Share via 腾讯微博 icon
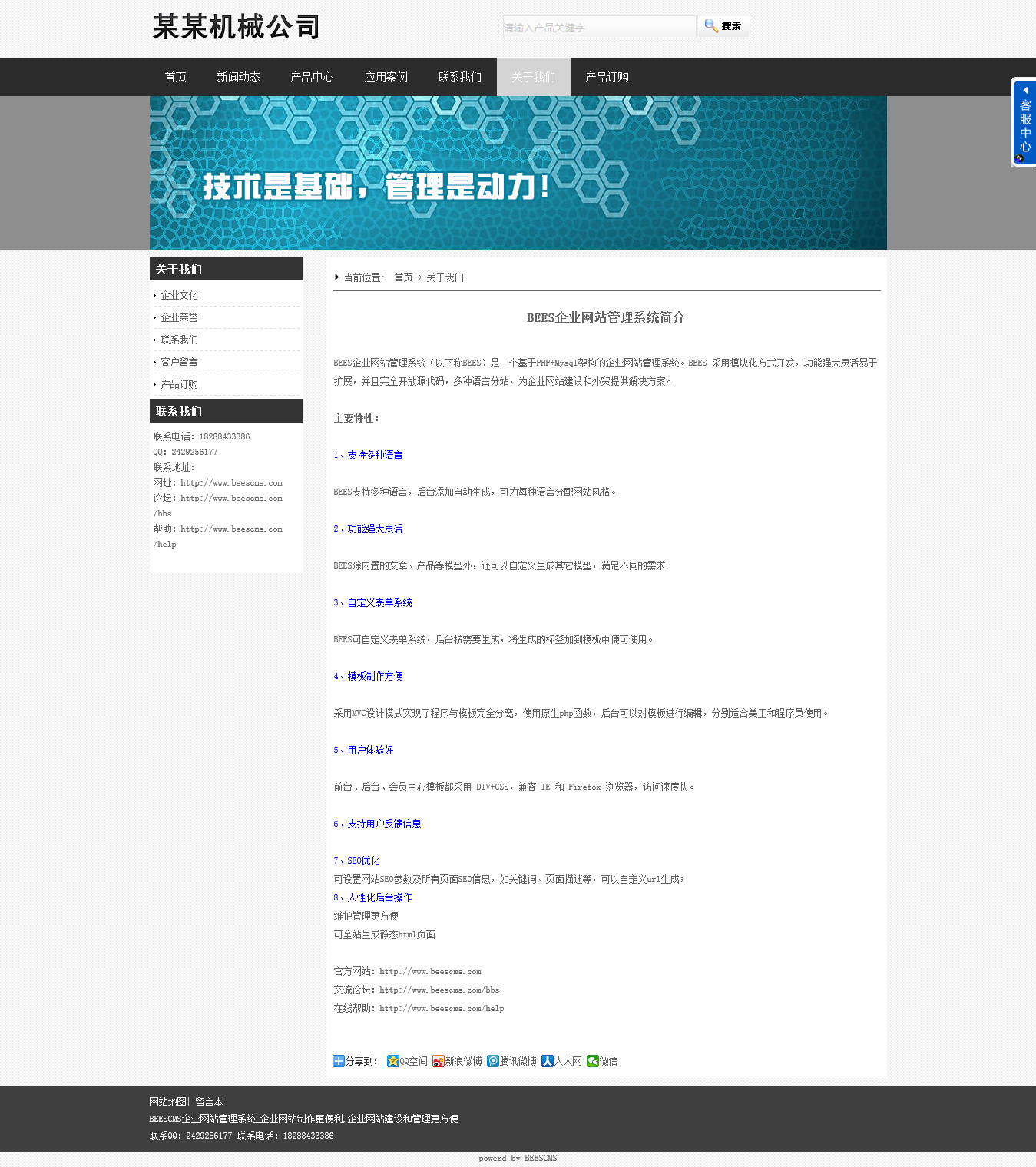 tap(493, 1061)
